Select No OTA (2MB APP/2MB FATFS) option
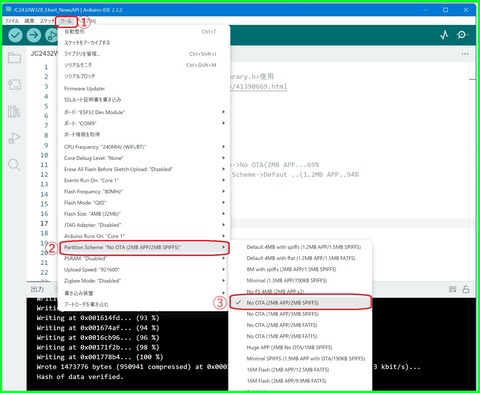The height and width of the screenshot is (393, 480). (300, 325)
